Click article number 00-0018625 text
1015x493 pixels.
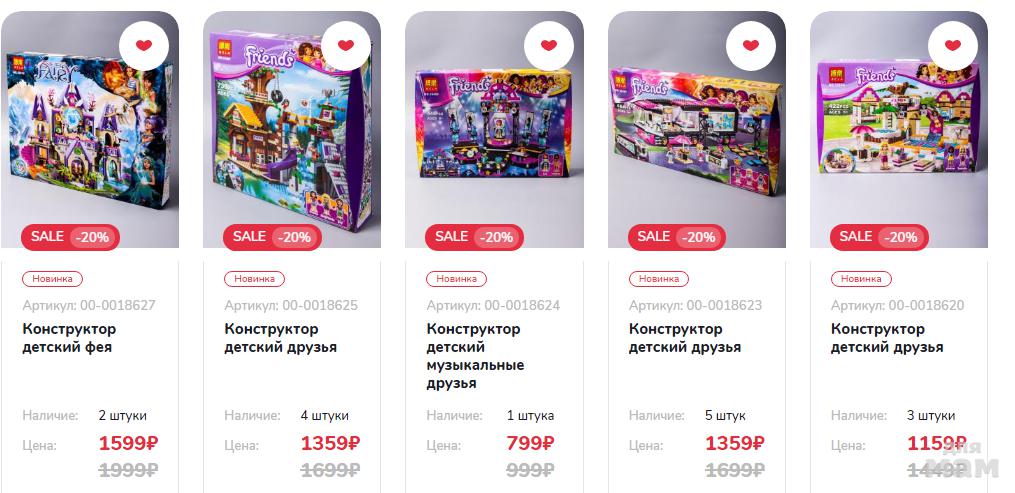tap(291, 305)
